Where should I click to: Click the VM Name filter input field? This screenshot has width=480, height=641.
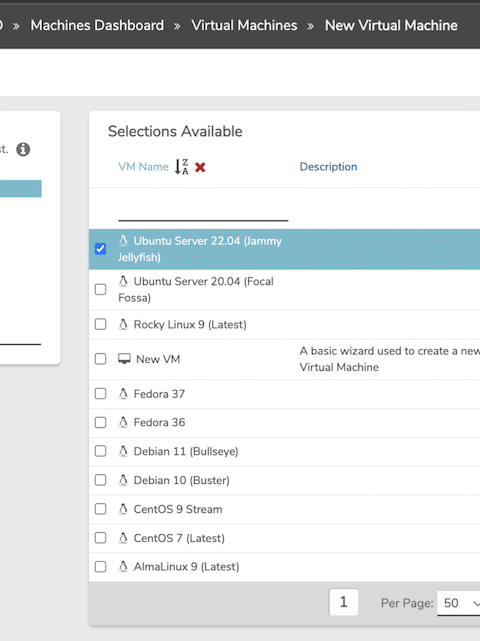pyautogui.click(x=203, y=211)
